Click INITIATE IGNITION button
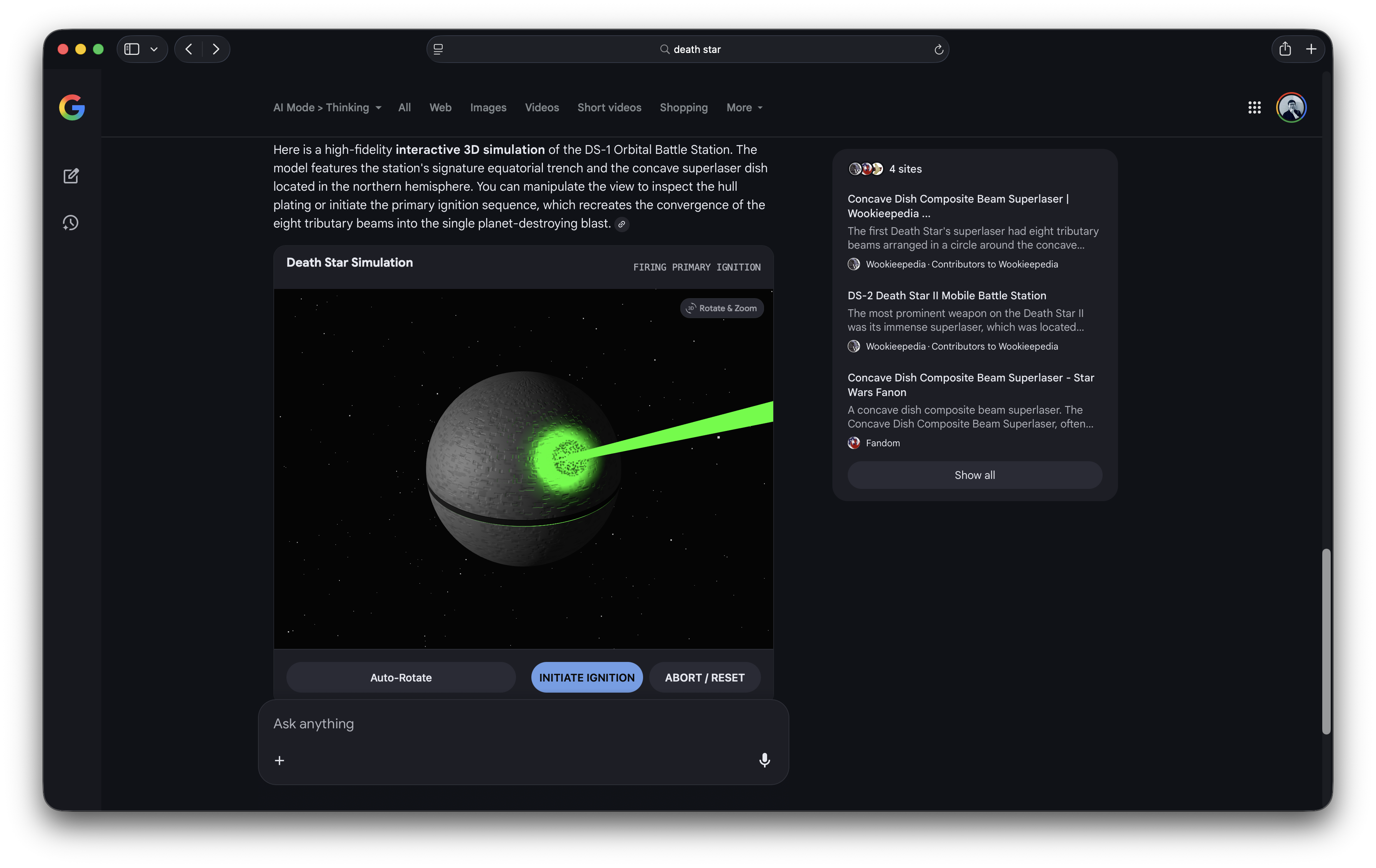 587,678
